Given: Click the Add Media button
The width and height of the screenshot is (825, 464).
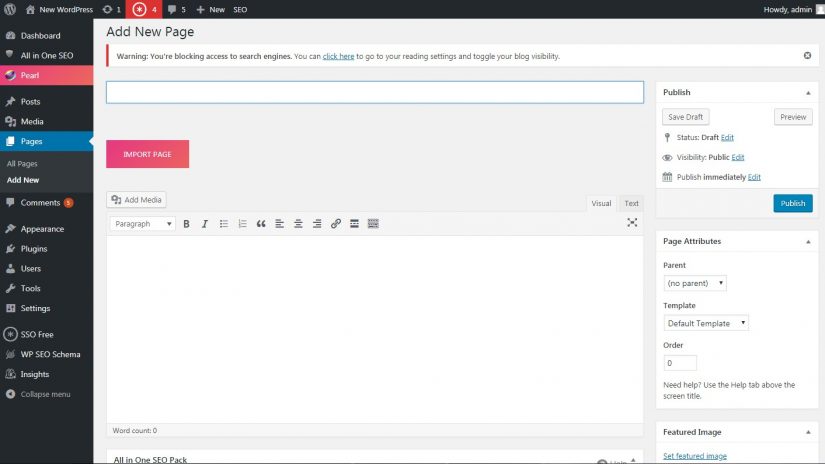Looking at the screenshot, I should click(136, 200).
